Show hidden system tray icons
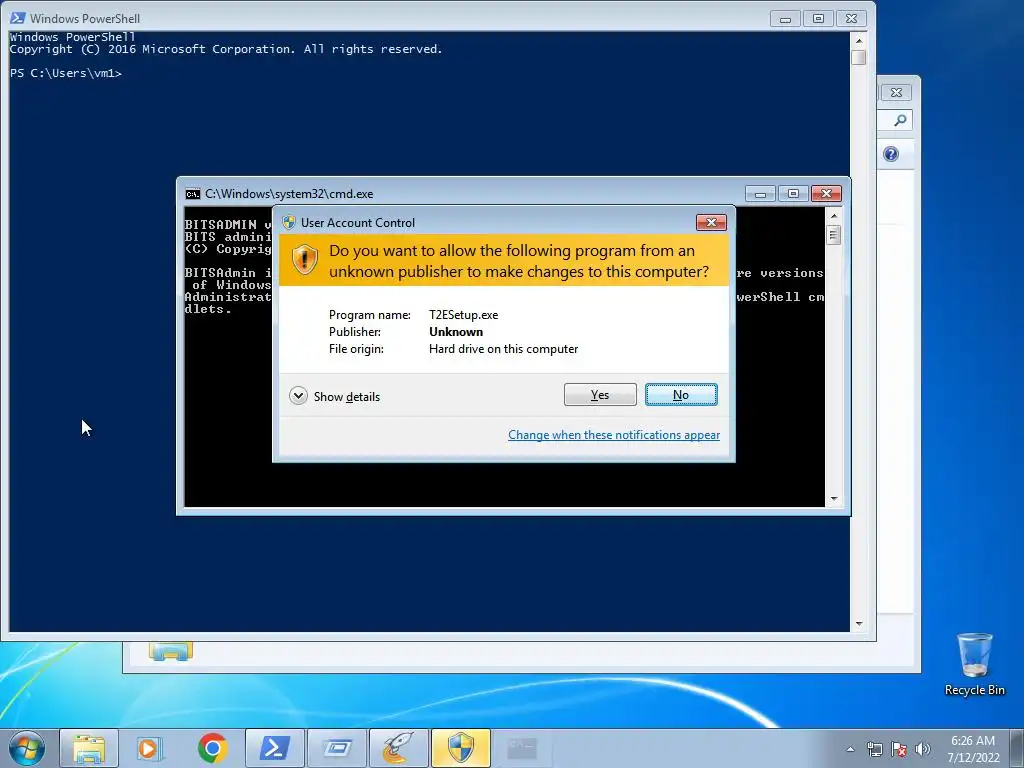Screen dimensions: 1024x768 850,749
